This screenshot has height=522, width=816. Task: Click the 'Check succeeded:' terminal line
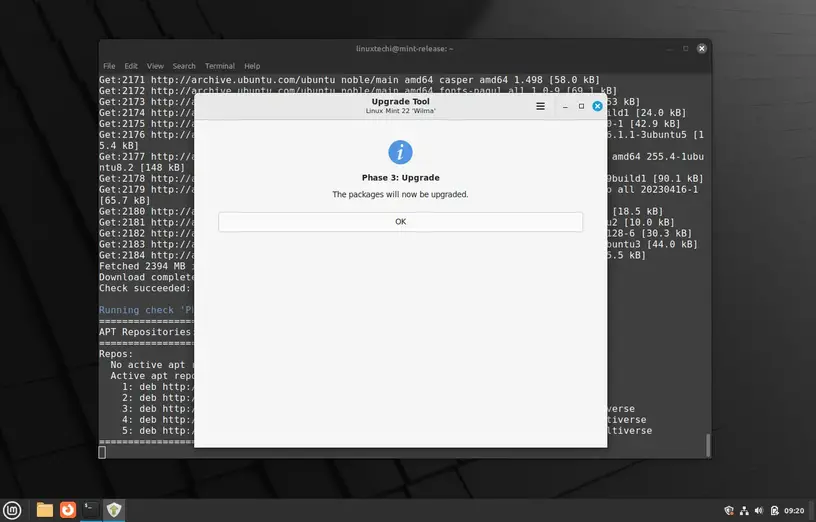point(145,288)
